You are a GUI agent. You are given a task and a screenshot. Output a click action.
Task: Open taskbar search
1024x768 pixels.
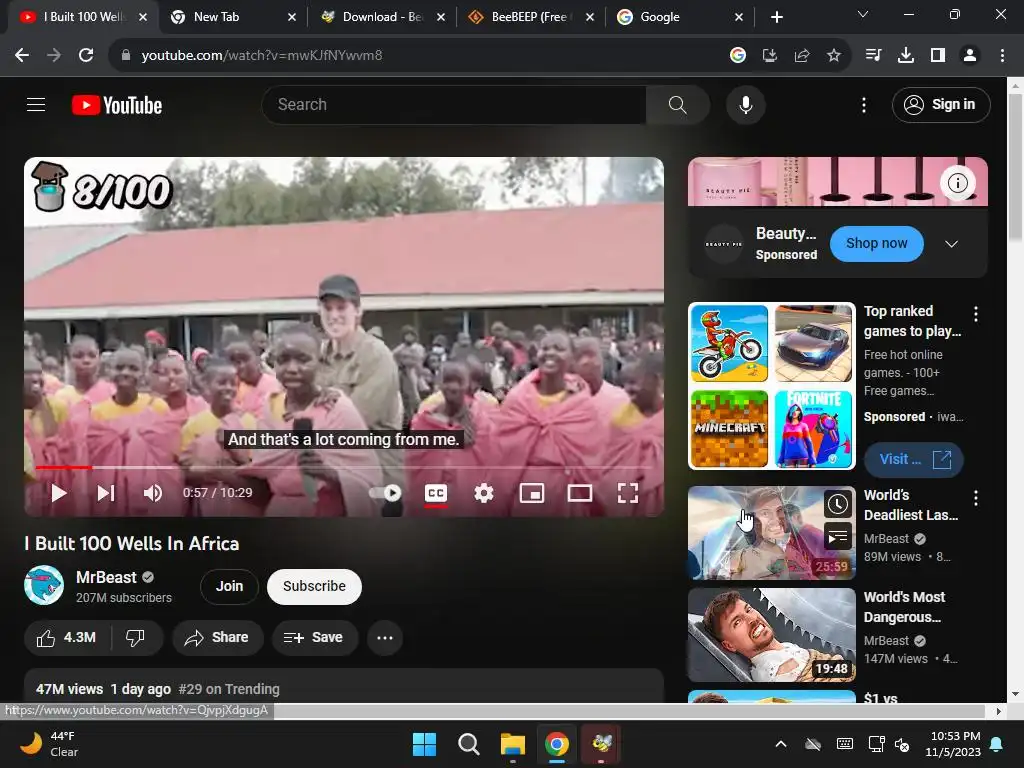pyautogui.click(x=468, y=744)
